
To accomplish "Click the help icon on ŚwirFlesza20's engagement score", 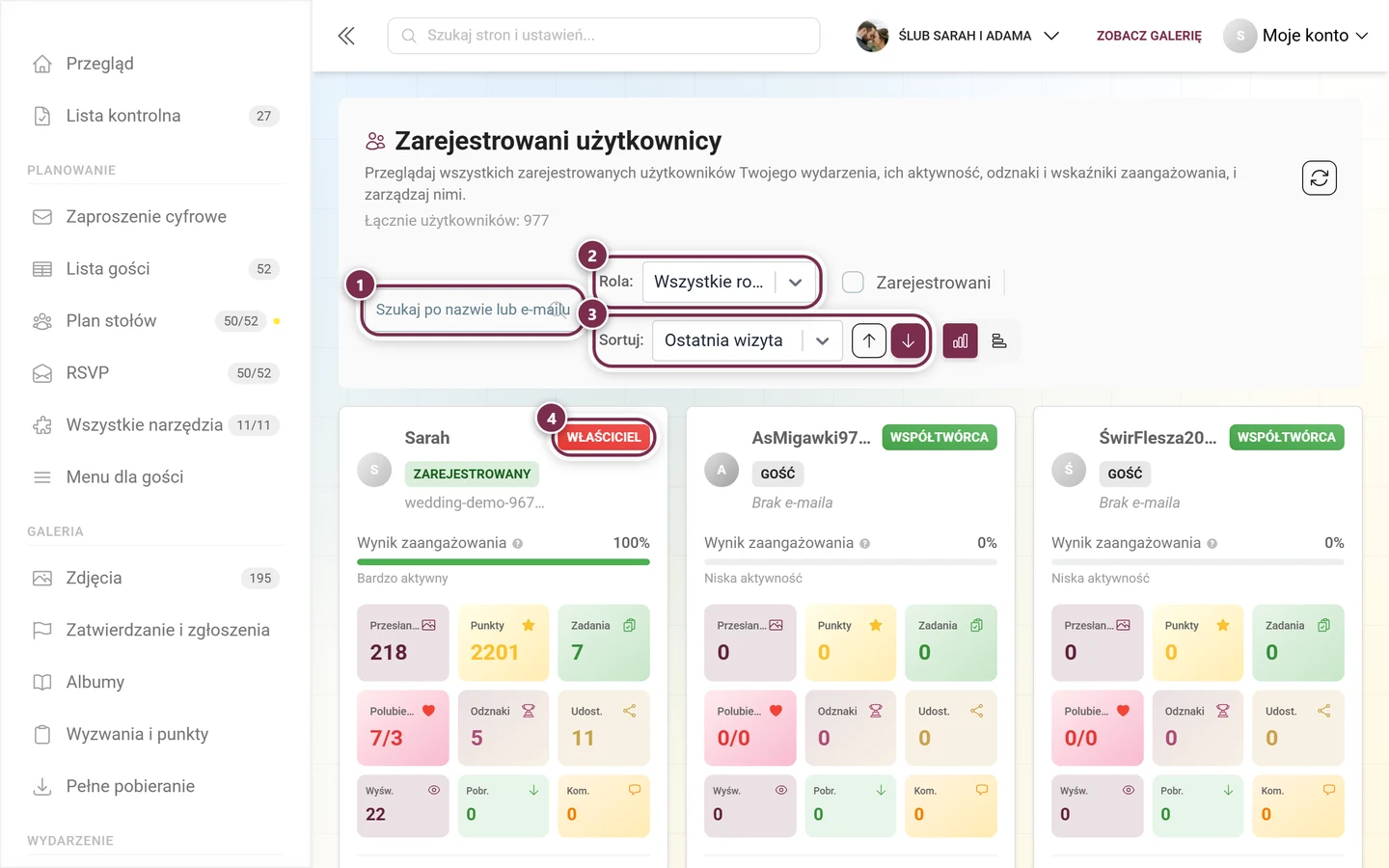I will (1212, 544).
